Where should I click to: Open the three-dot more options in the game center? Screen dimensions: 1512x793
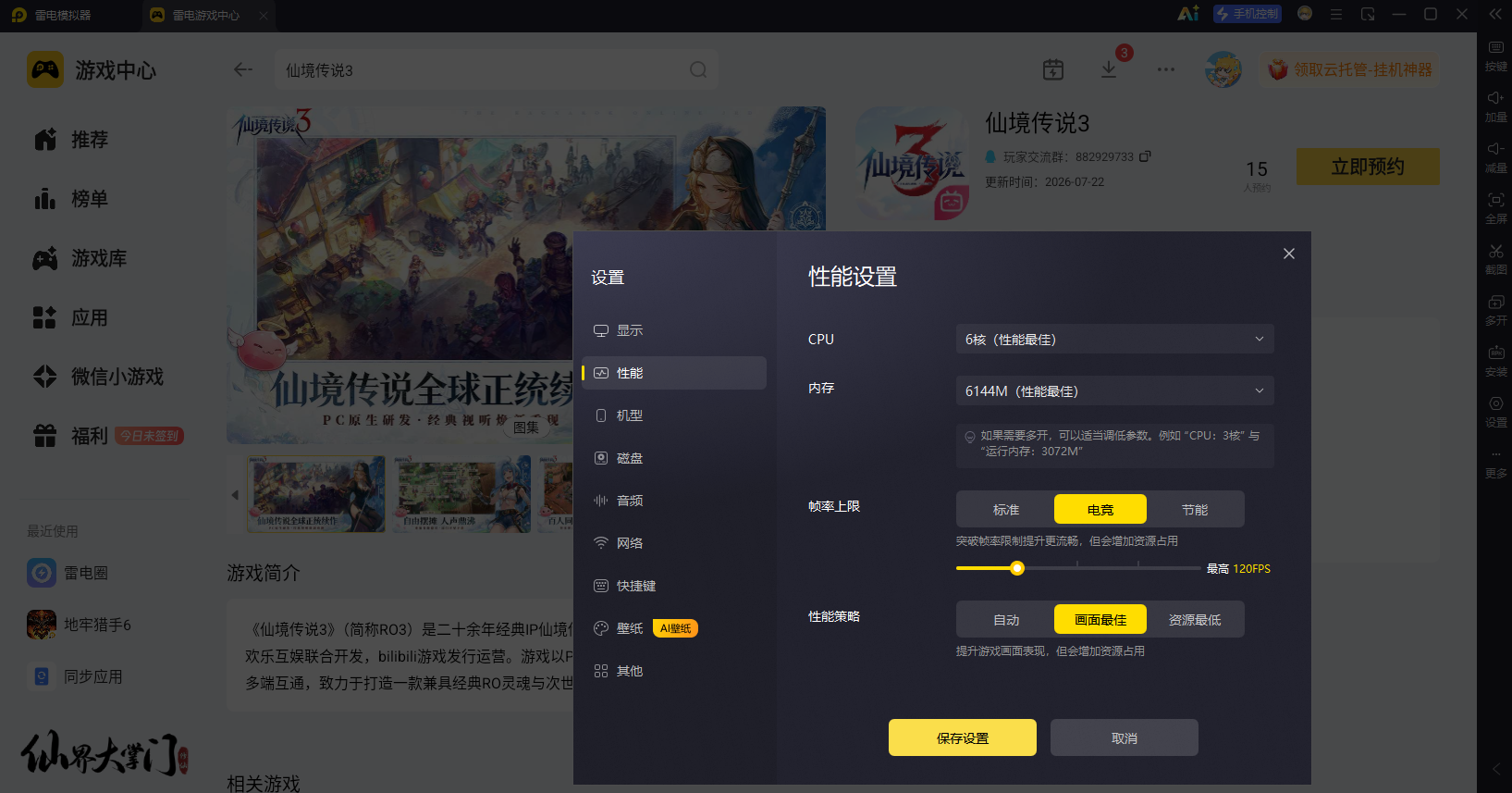tap(1166, 69)
